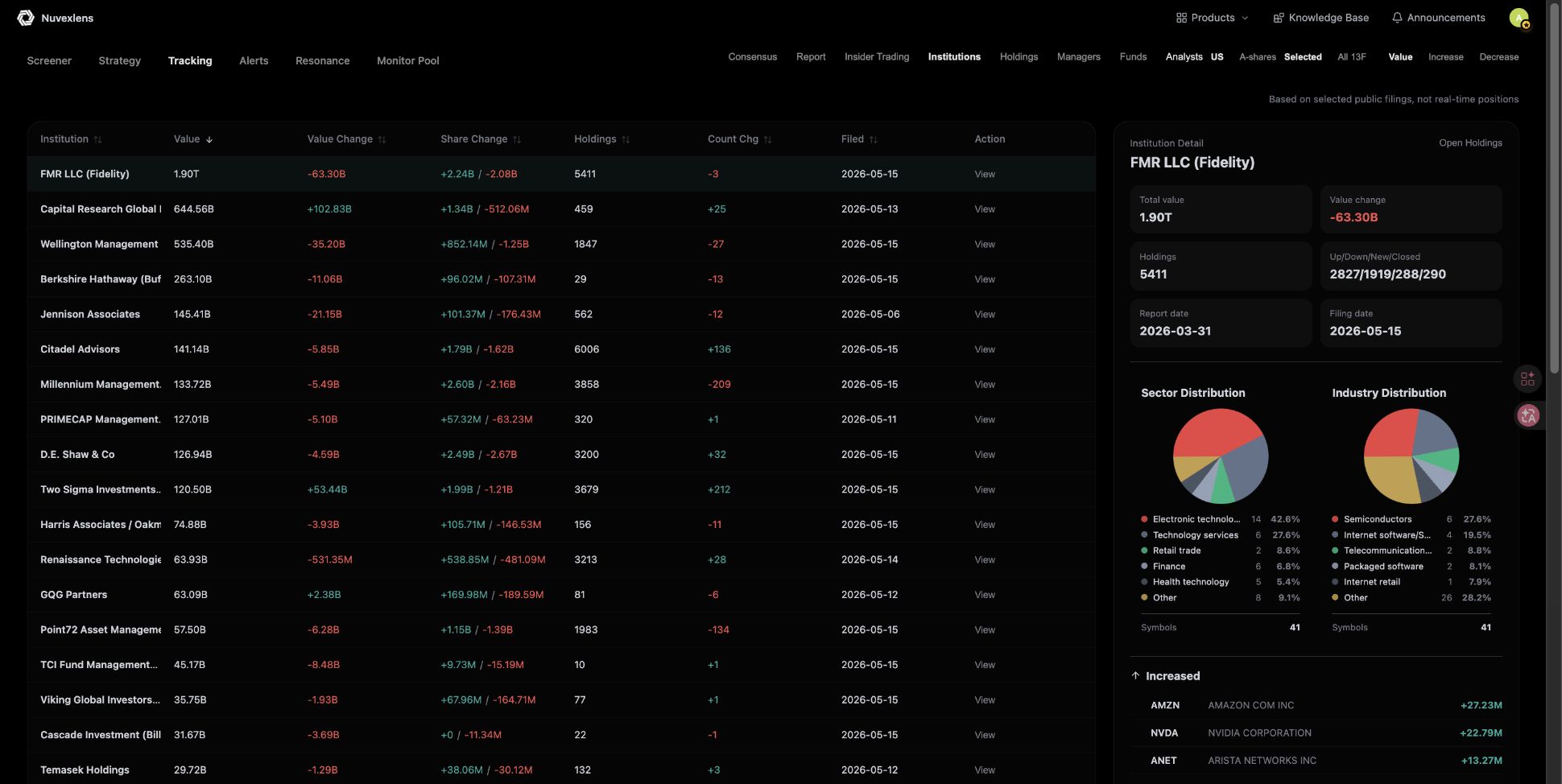This screenshot has height=784, width=1562.
Task: Click the AMZN increased holding row
Action: (1316, 705)
